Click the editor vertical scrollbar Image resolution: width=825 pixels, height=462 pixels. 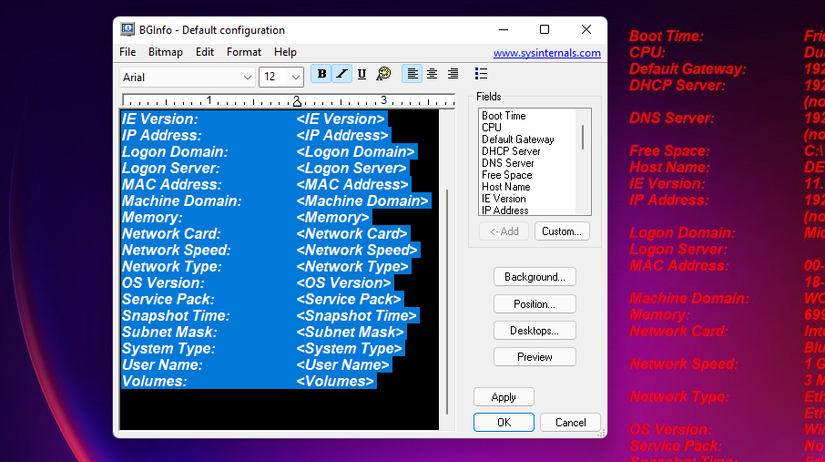(x=447, y=302)
